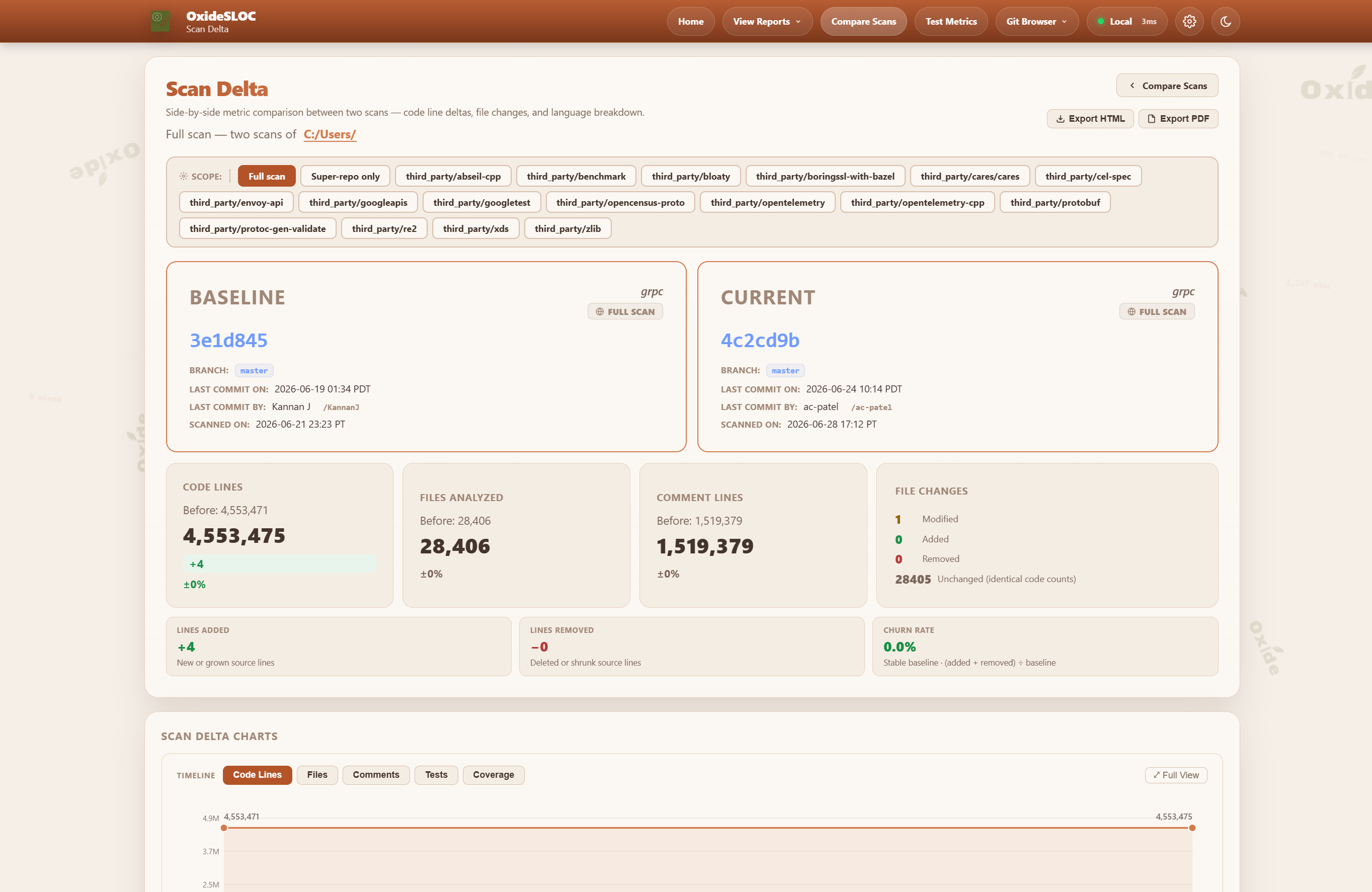The image size is (1372, 892).
Task: Open the C:/Users/ path link
Action: (x=330, y=134)
